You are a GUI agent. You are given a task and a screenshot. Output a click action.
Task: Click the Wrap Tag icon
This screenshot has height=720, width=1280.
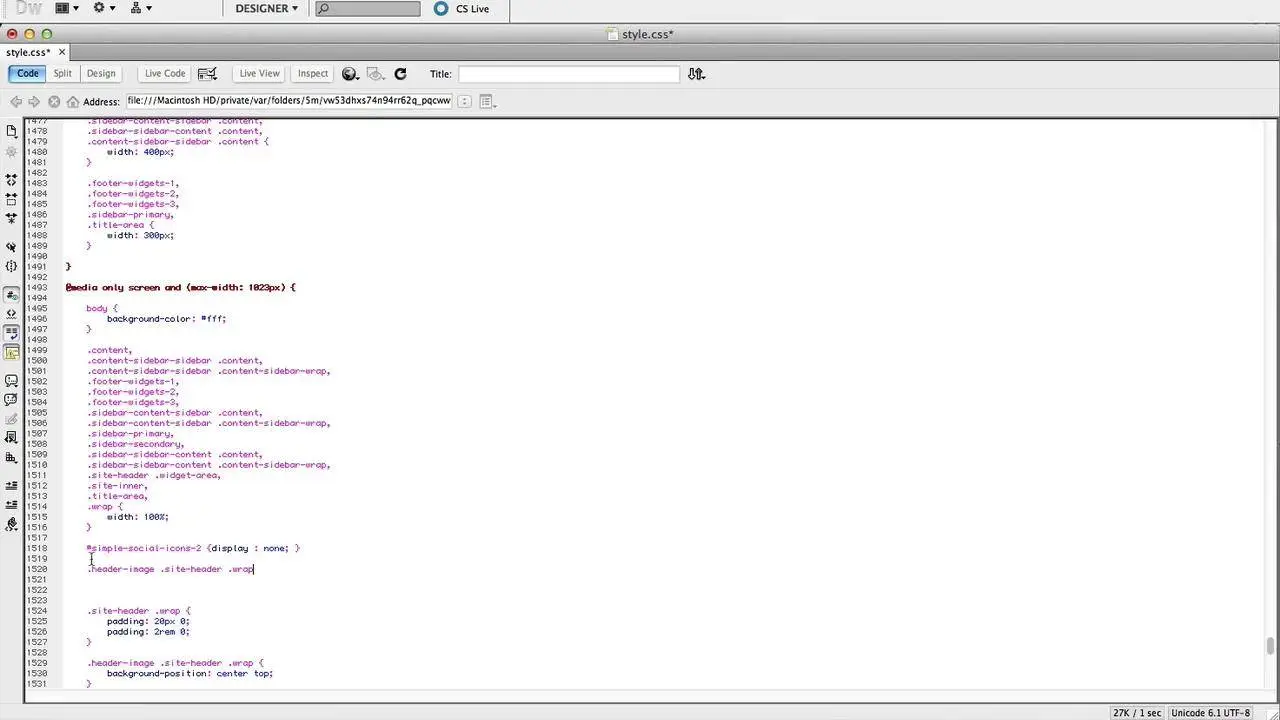(x=12, y=419)
